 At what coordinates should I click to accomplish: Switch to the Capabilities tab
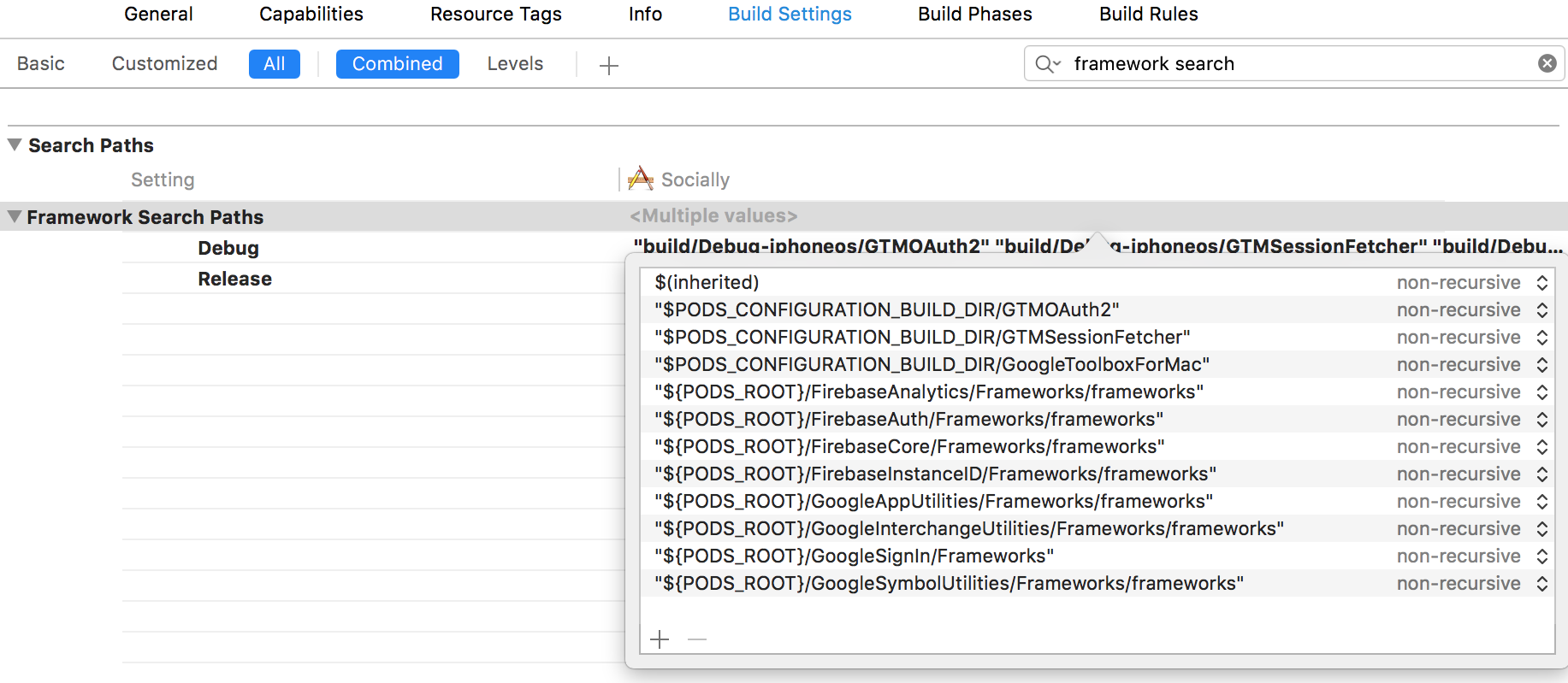[x=311, y=15]
